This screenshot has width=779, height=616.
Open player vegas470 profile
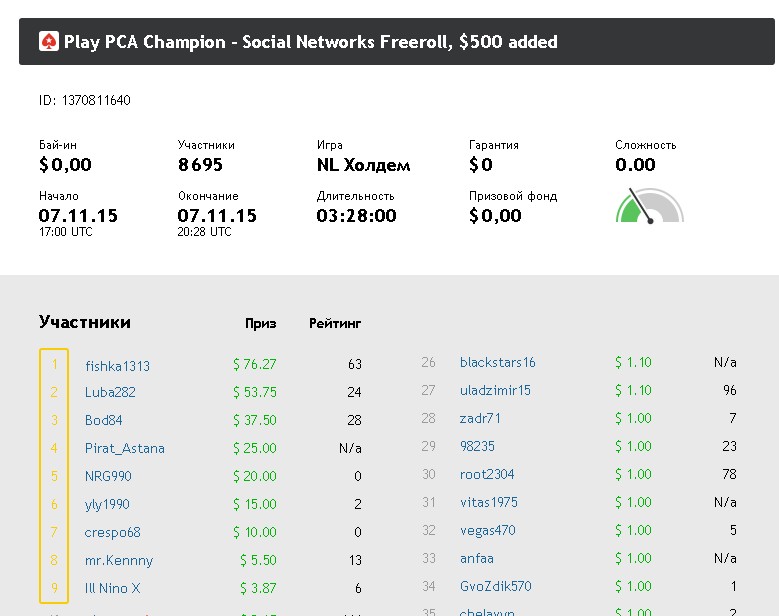pyautogui.click(x=487, y=531)
